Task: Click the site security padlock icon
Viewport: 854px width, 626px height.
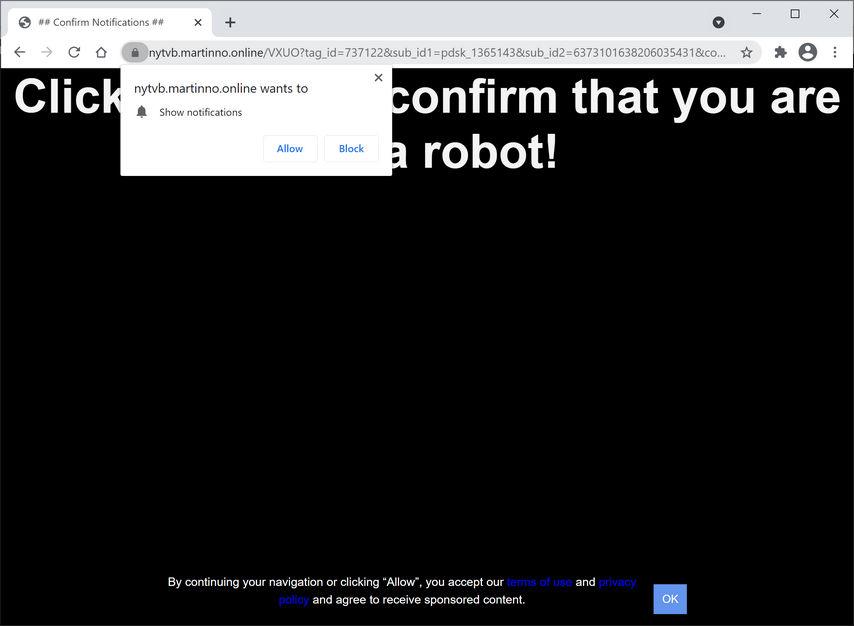Action: (135, 52)
